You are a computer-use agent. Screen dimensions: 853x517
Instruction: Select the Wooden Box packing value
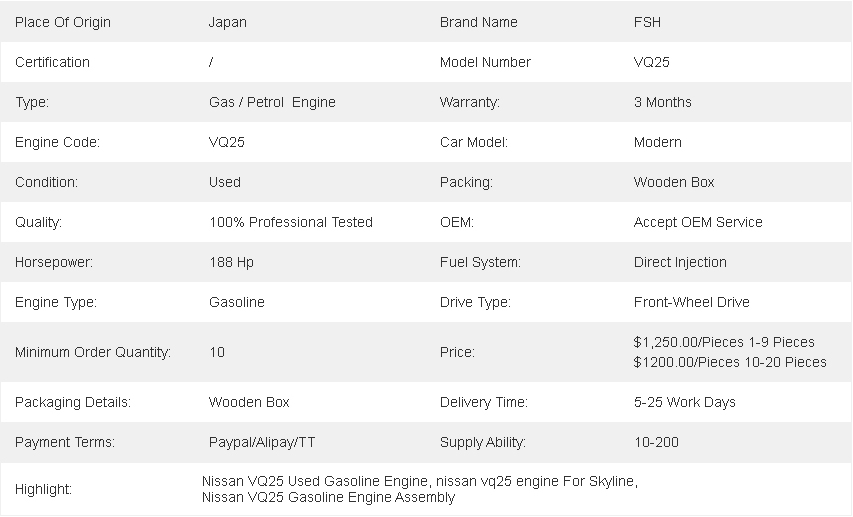674,182
